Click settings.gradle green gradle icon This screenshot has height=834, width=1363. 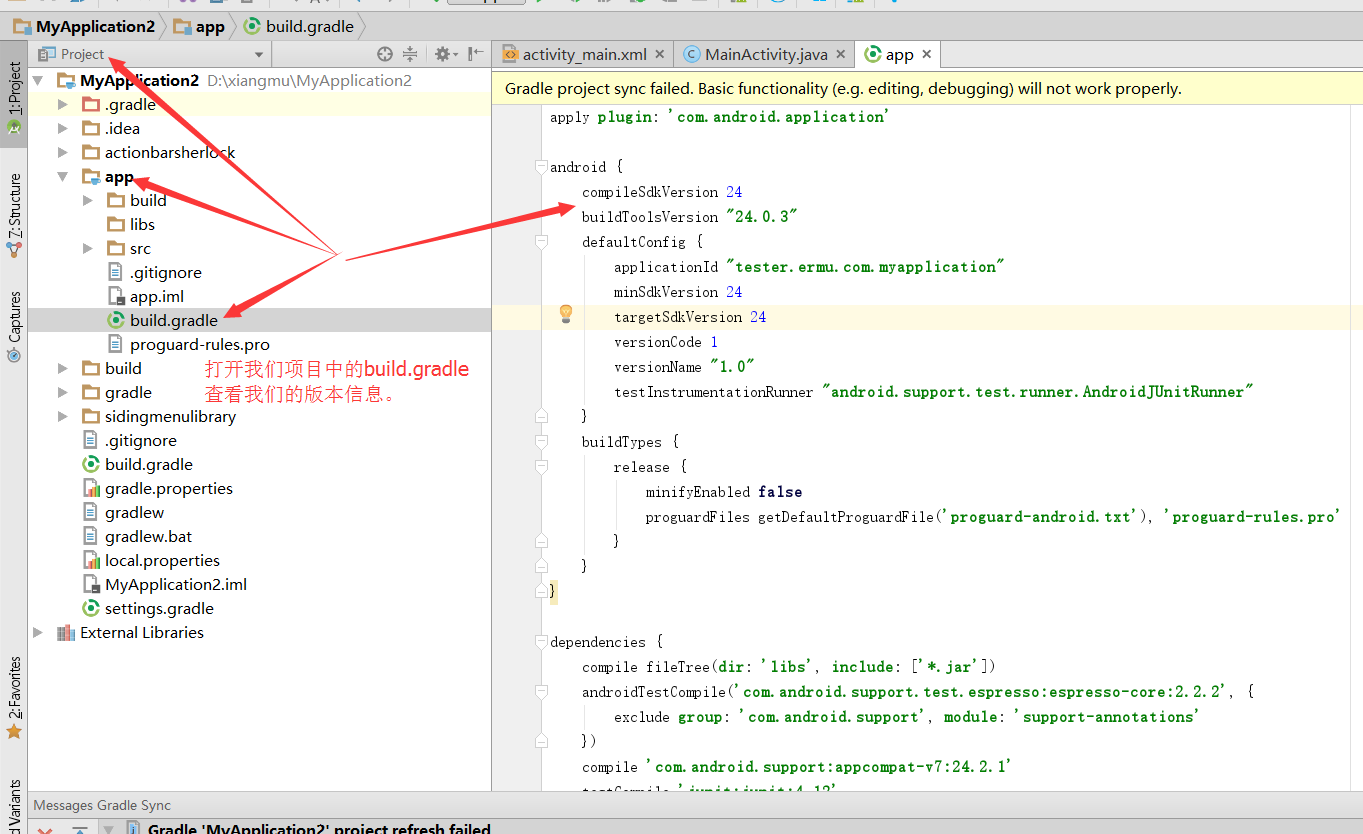point(90,608)
